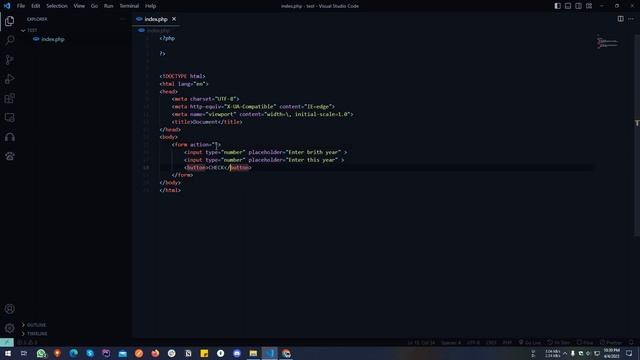Viewport: 640px width, 360px height.
Task: Toggle the primary side bar visibility
Action: point(558,6)
